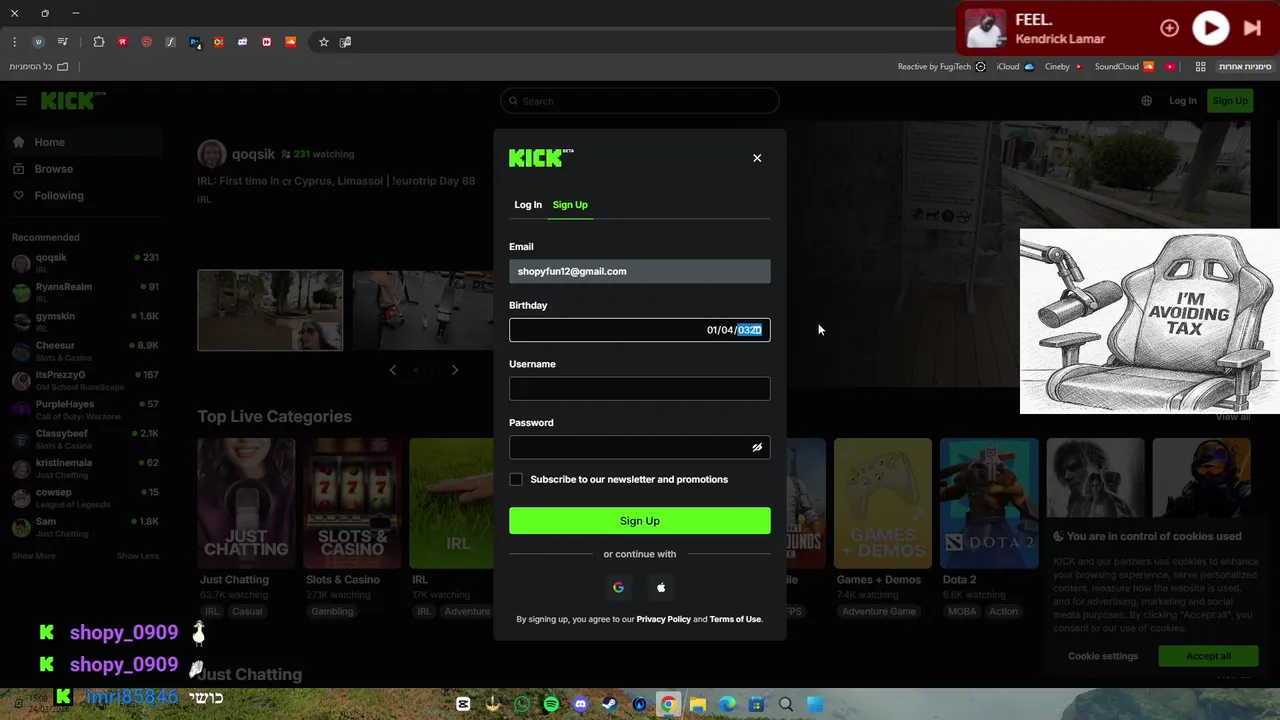The image size is (1280, 720).
Task: Toggle password visibility eye icon
Action: pos(757,448)
